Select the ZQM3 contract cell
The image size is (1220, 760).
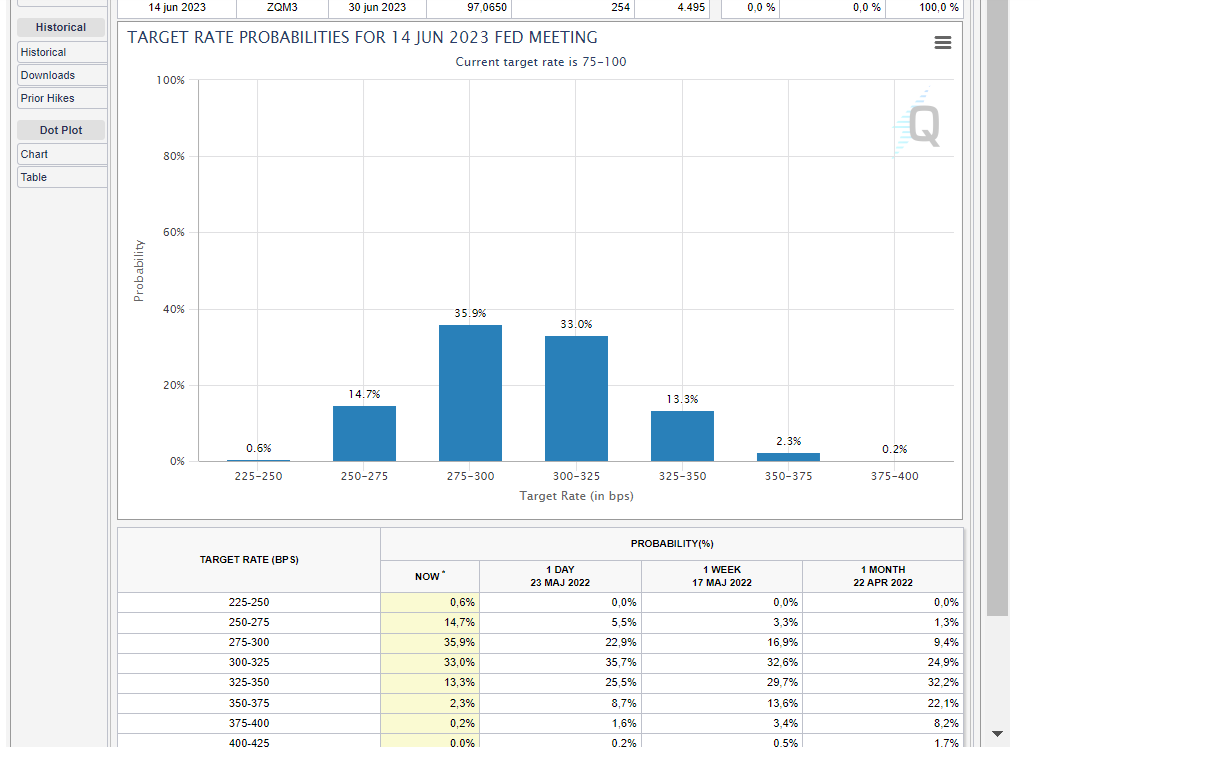point(282,7)
